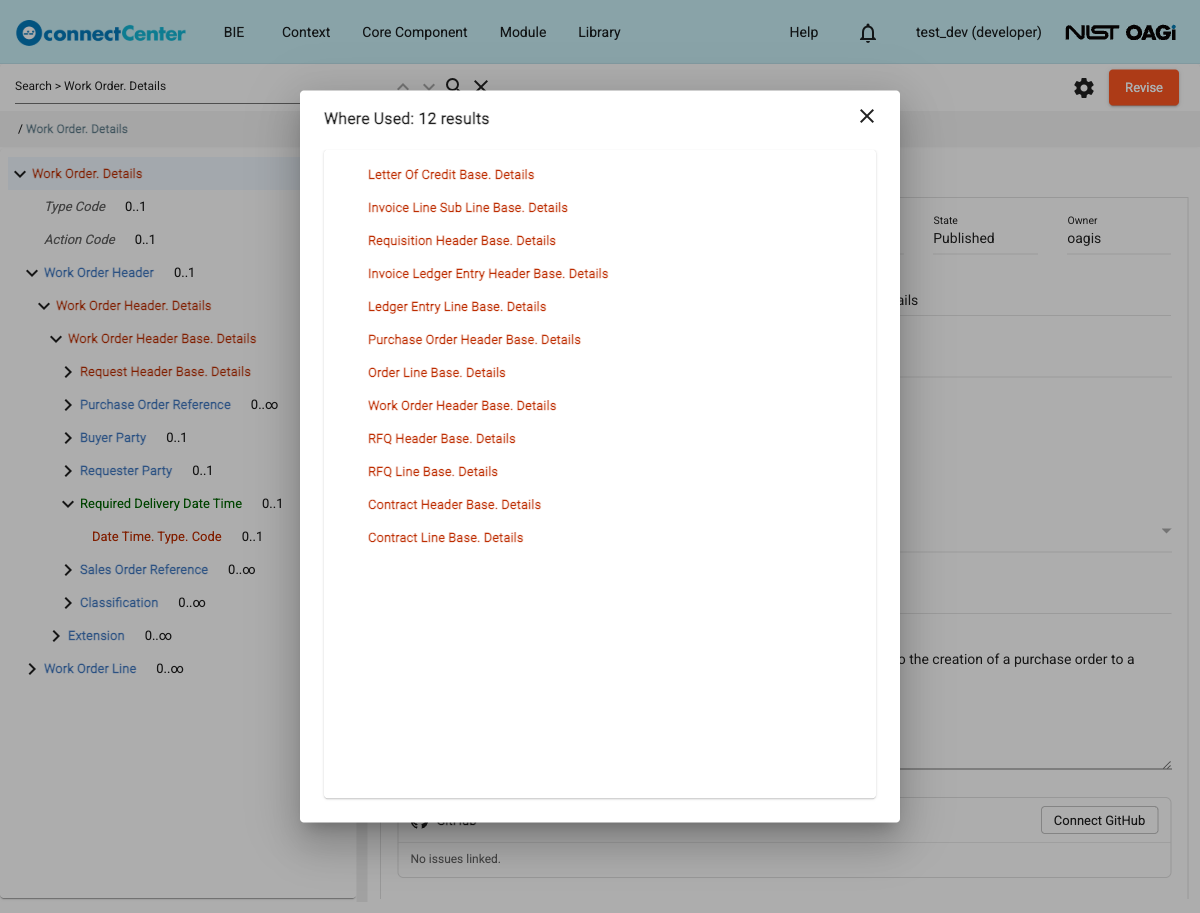Expand the Classification node
The width and height of the screenshot is (1200, 913).
(68, 603)
